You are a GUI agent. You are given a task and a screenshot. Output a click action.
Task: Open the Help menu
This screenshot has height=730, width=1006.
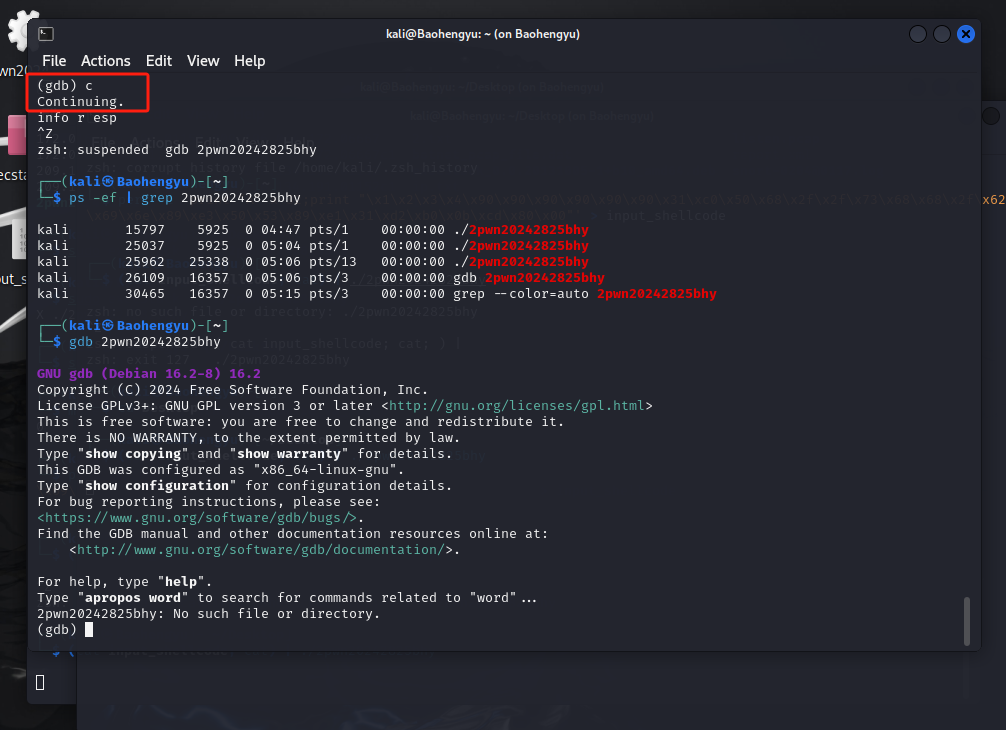pyautogui.click(x=250, y=61)
